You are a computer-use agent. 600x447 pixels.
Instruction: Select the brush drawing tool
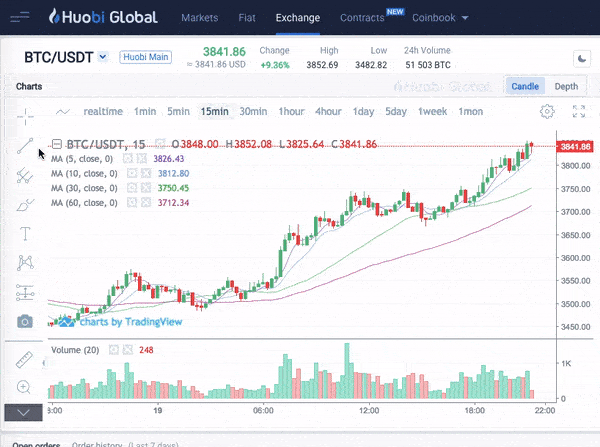[25, 205]
